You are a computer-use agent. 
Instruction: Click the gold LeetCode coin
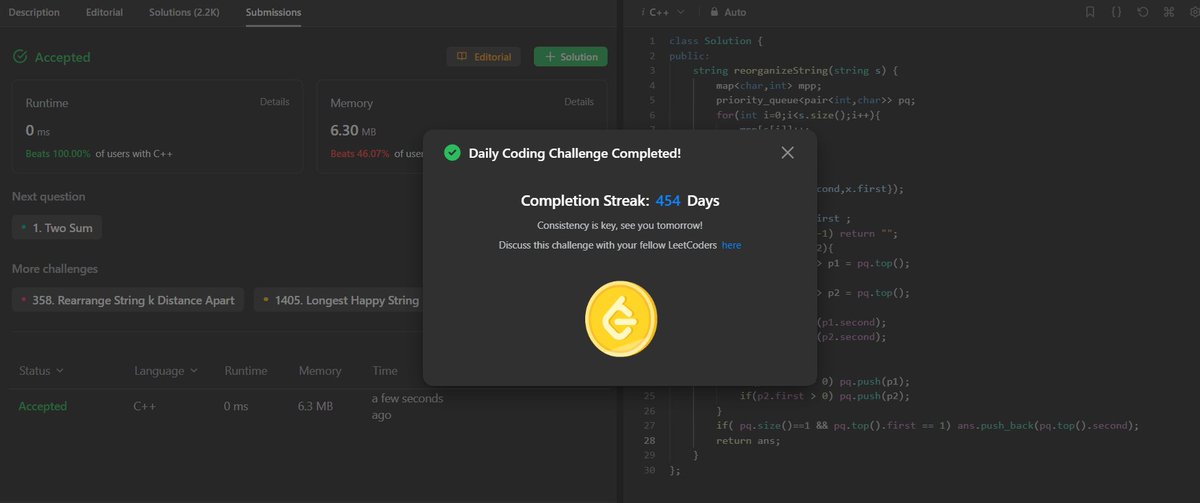620,318
